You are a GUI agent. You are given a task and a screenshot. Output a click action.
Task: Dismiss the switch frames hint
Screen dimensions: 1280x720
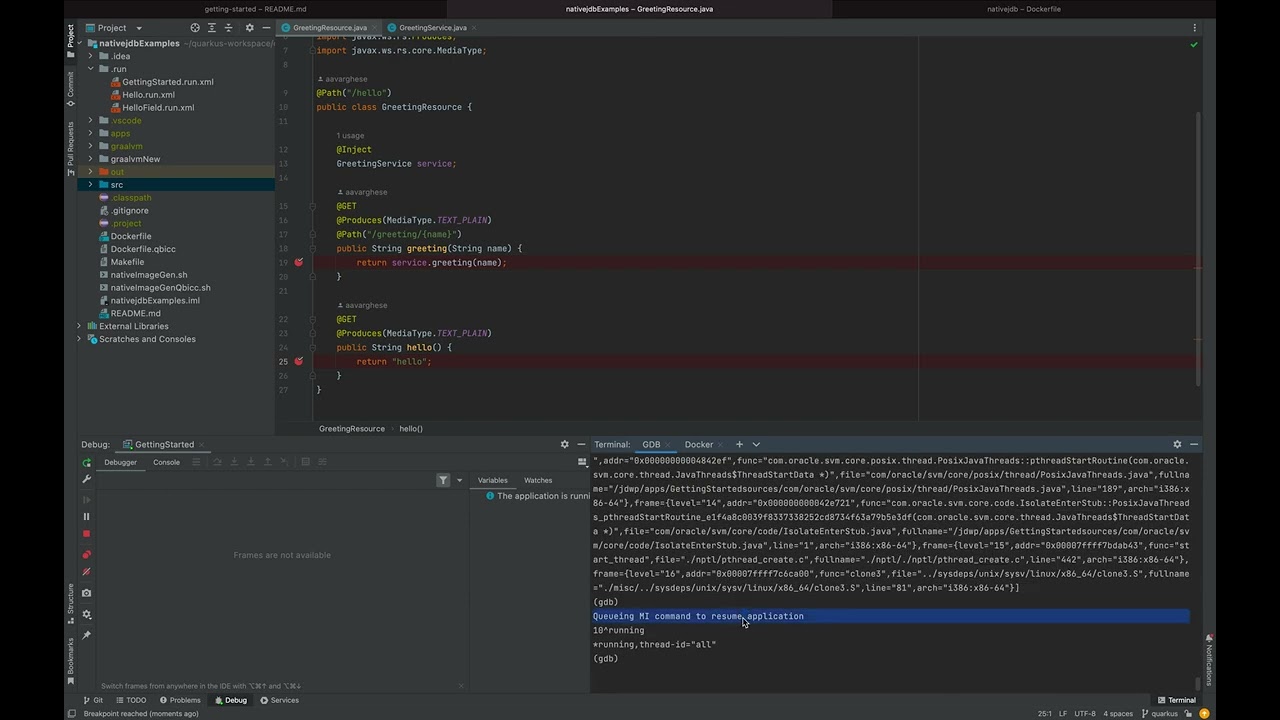click(461, 686)
